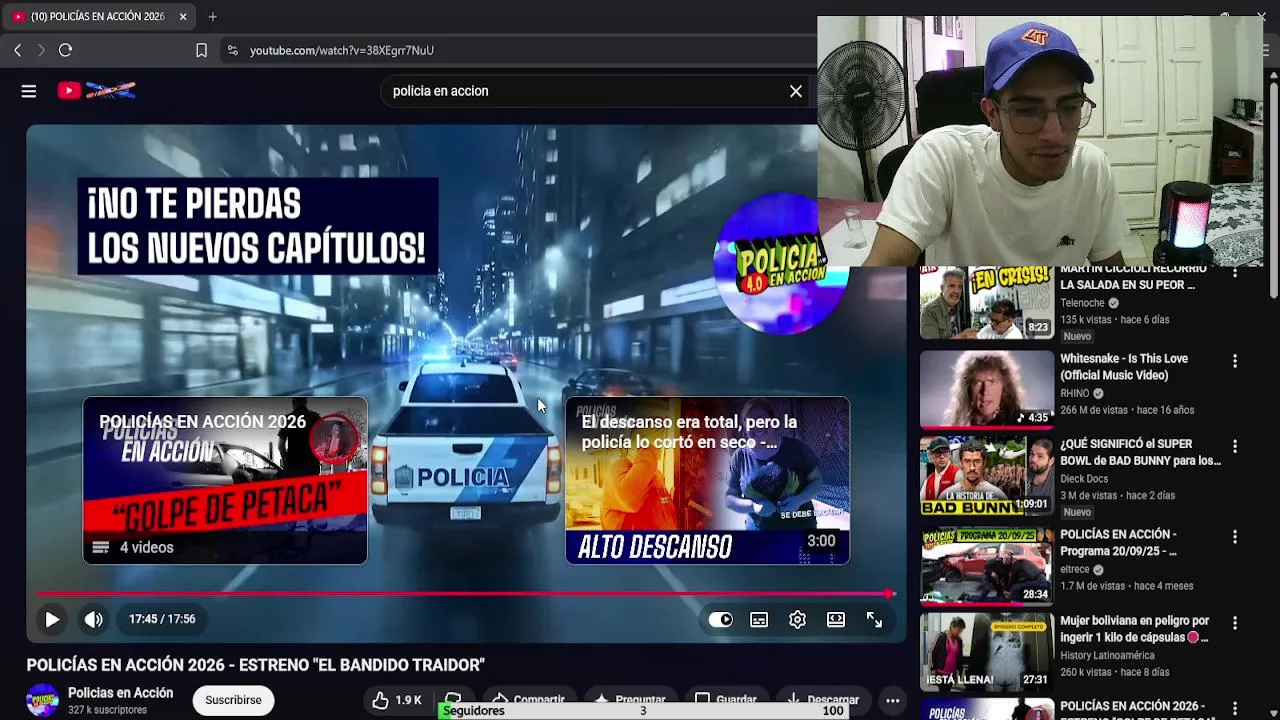This screenshot has height=720, width=1280.
Task: Subscribe with the Suscribirse button
Action: [x=233, y=700]
